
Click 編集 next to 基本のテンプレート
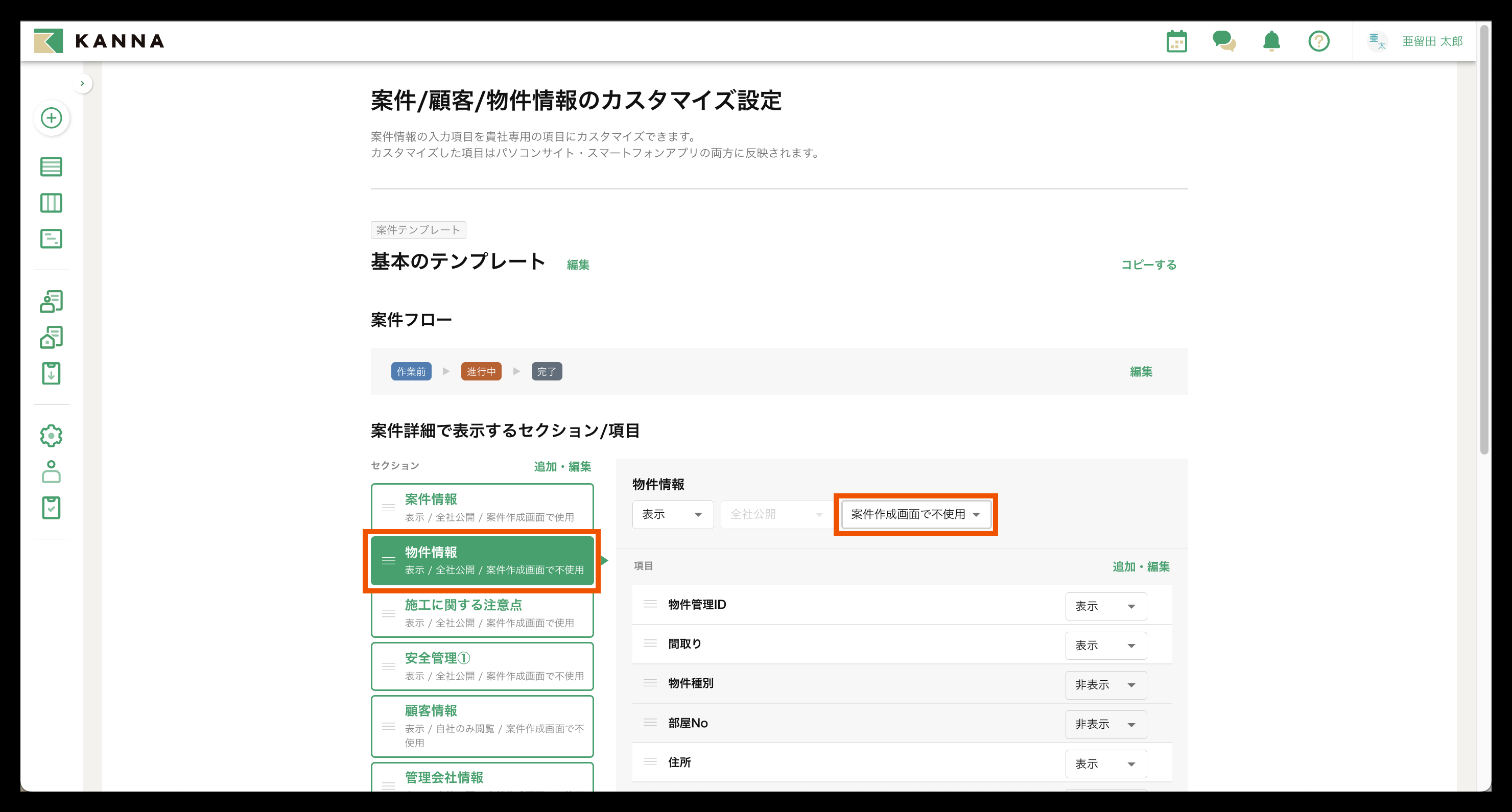tap(578, 265)
